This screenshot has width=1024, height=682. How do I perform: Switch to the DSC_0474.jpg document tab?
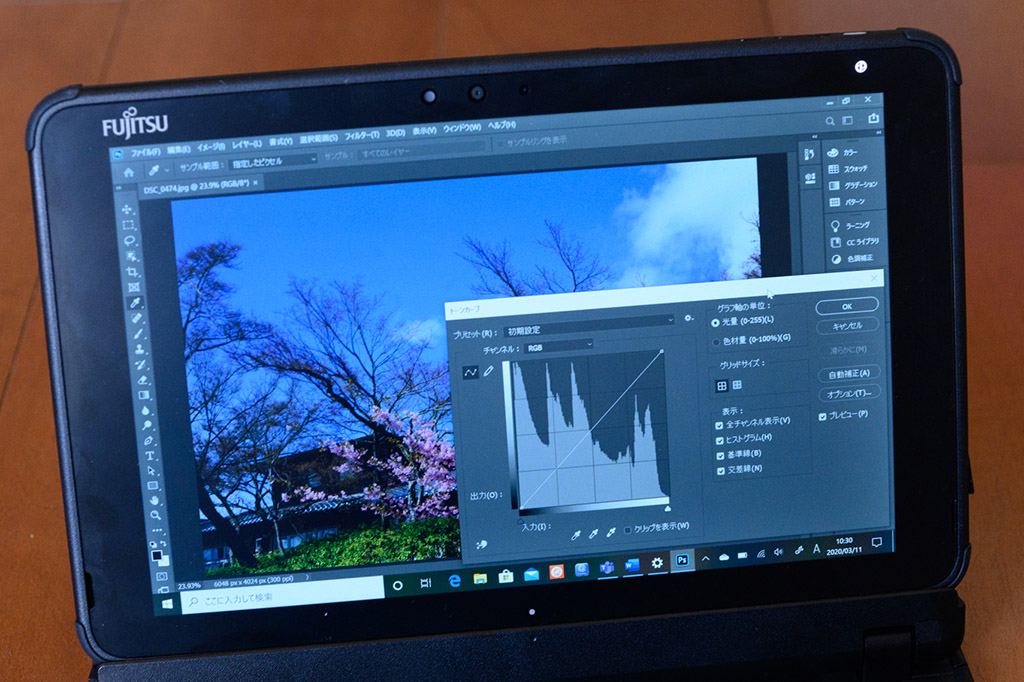(x=202, y=184)
